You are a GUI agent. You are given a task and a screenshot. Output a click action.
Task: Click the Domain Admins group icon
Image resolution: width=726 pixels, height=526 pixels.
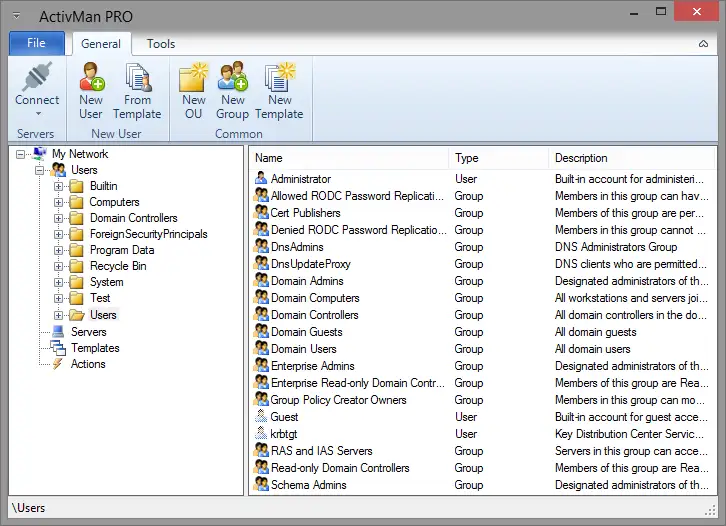coord(261,280)
